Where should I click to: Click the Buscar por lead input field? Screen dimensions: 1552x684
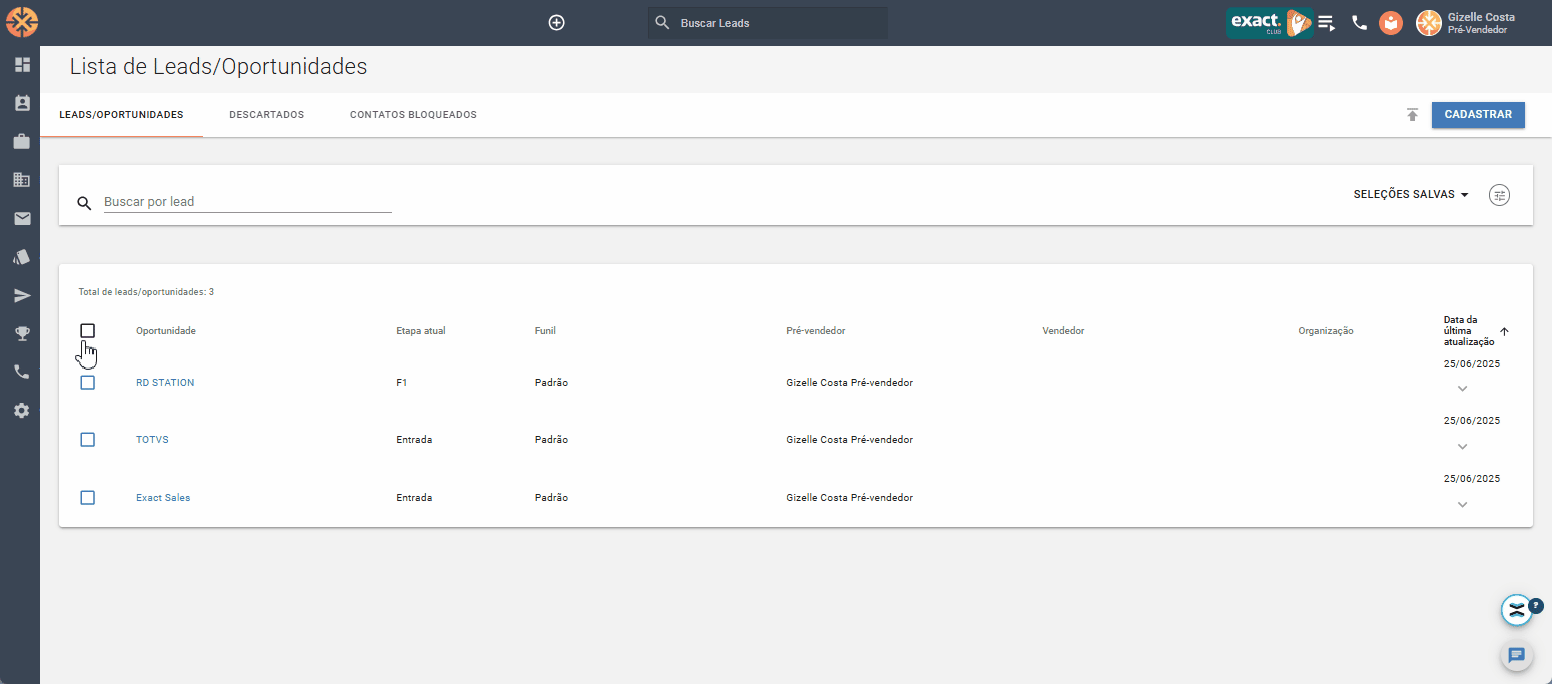pos(247,202)
